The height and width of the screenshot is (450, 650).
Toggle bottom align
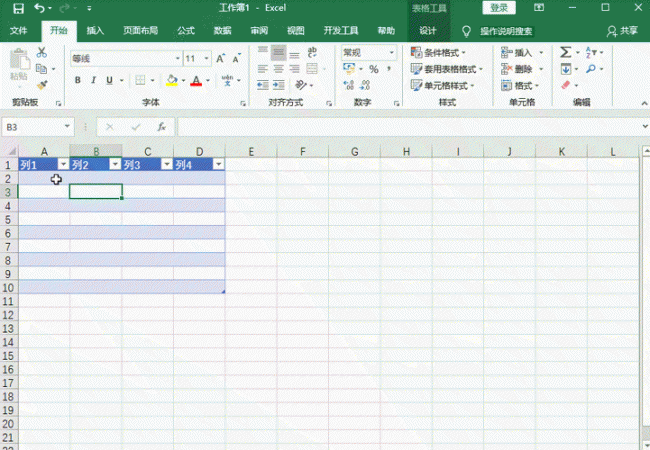(294, 53)
